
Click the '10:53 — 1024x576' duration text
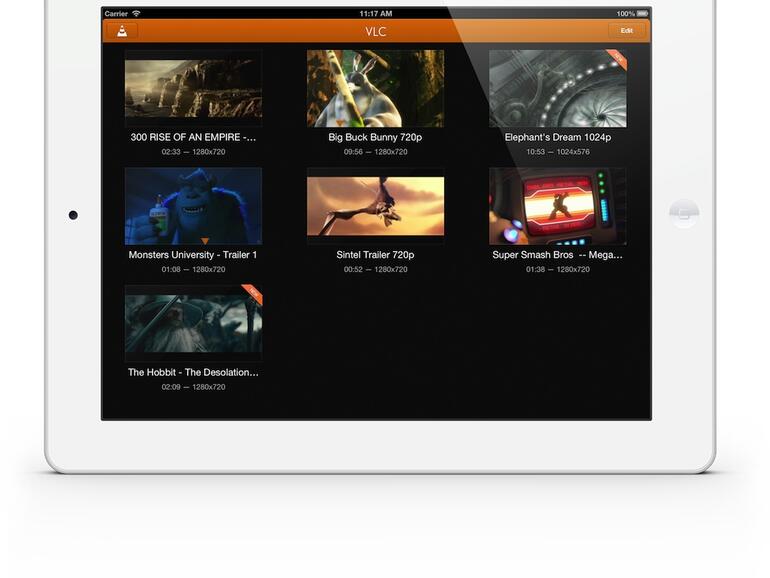[x=558, y=152]
